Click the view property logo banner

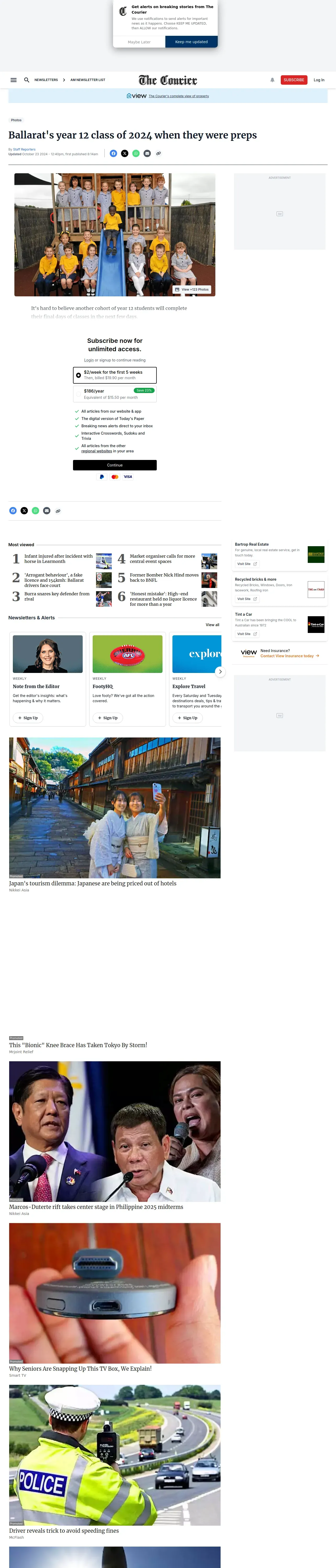click(x=137, y=96)
